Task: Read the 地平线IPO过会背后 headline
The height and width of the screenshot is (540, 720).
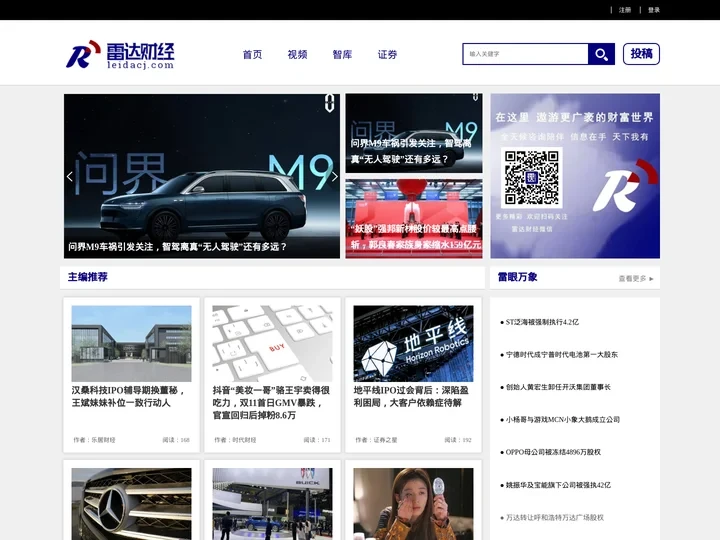Action: coord(411,397)
